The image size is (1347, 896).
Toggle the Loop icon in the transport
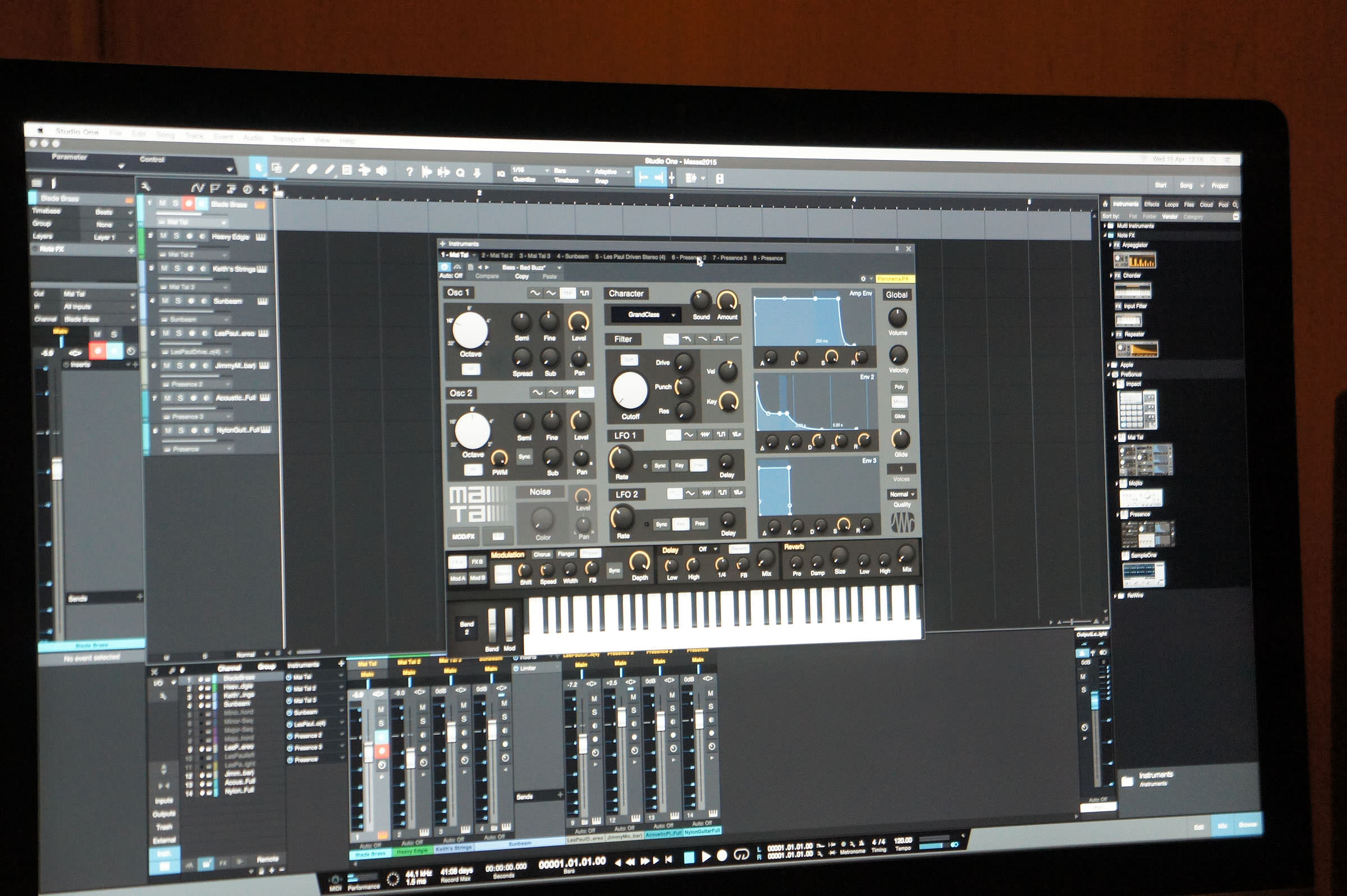[741, 855]
